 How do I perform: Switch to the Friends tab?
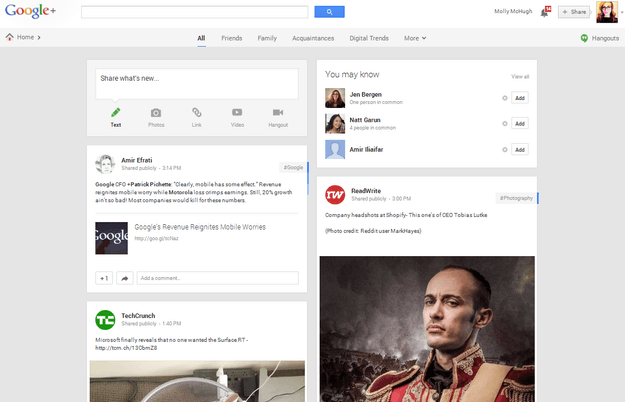point(232,38)
